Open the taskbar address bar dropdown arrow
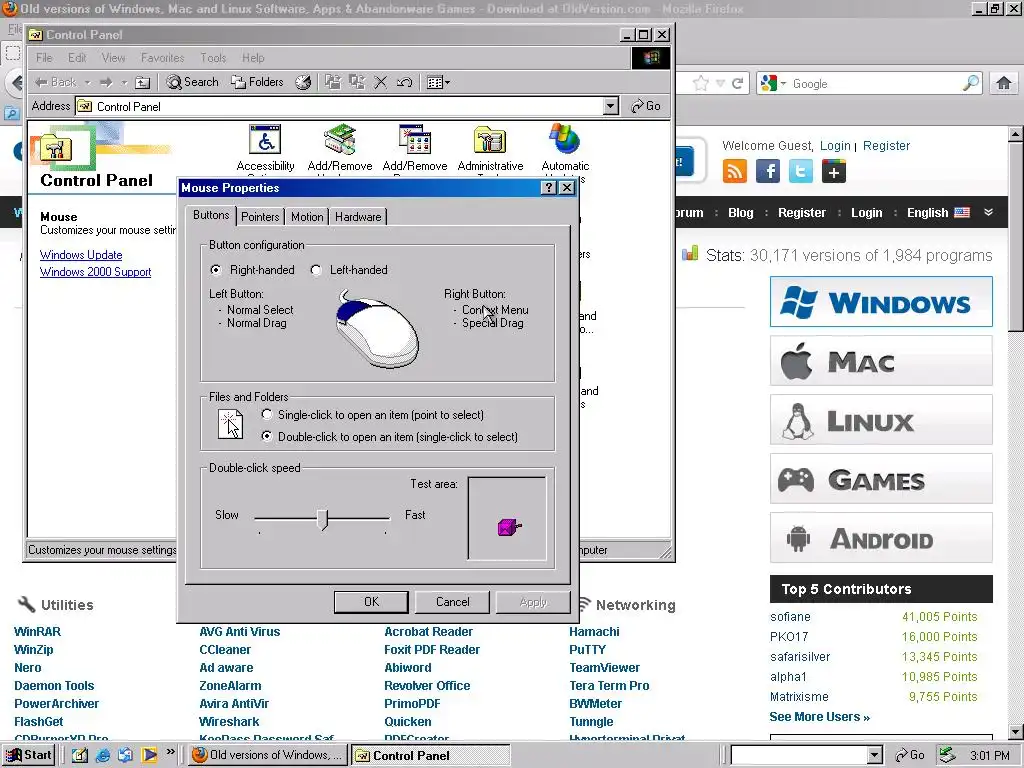Image resolution: width=1024 pixels, height=768 pixels. (x=875, y=756)
